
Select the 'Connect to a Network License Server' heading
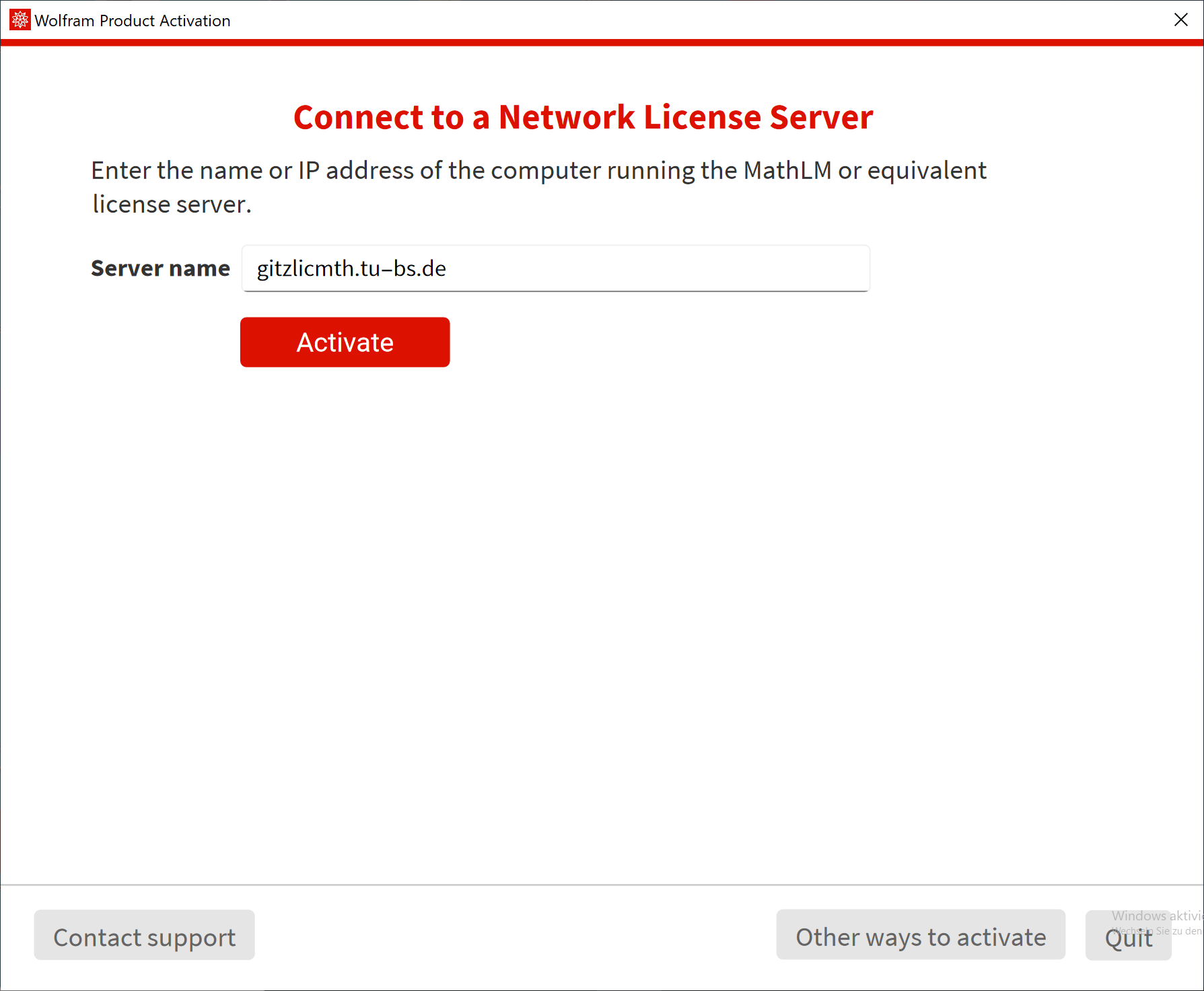(583, 117)
